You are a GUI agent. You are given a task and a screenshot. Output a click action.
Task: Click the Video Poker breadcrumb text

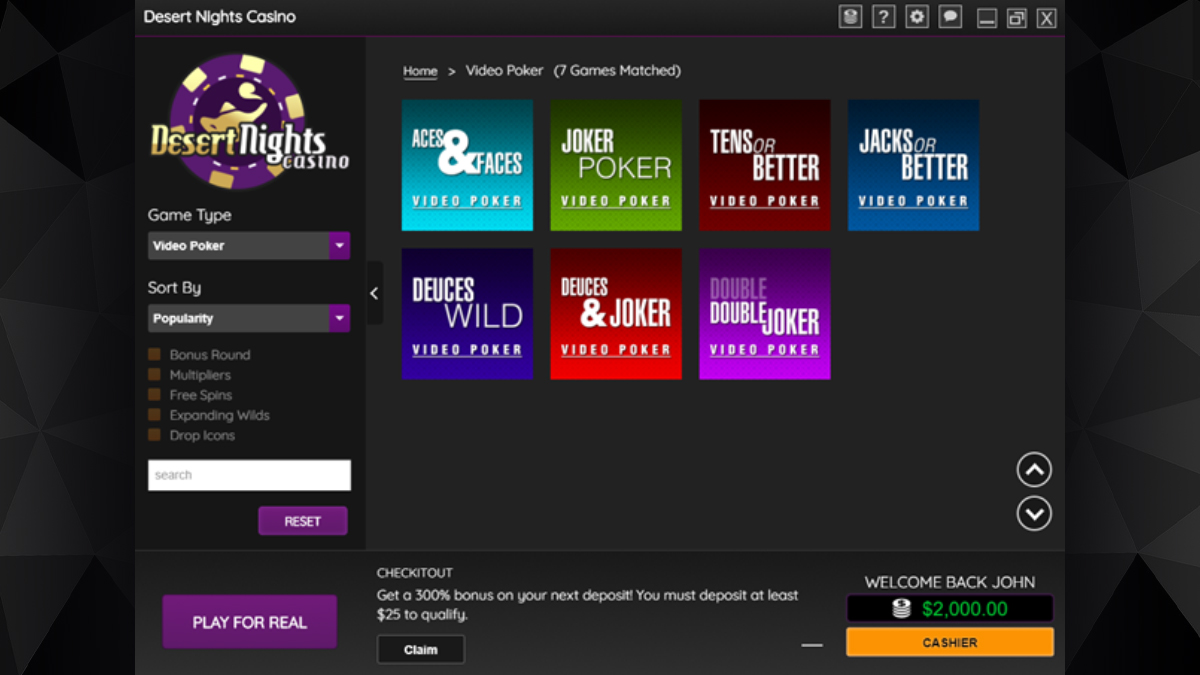(x=505, y=71)
